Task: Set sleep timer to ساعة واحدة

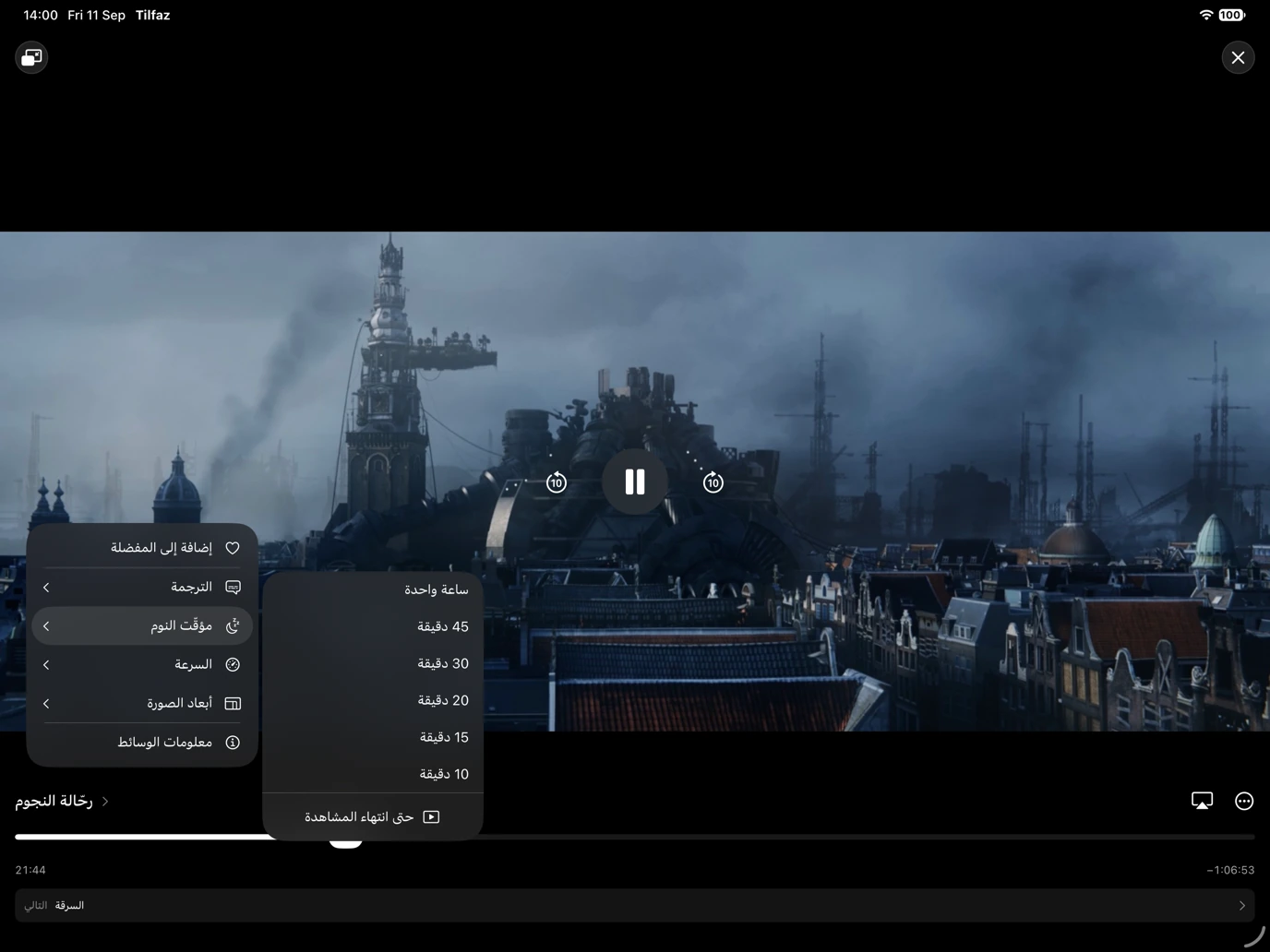Action: coord(373,589)
